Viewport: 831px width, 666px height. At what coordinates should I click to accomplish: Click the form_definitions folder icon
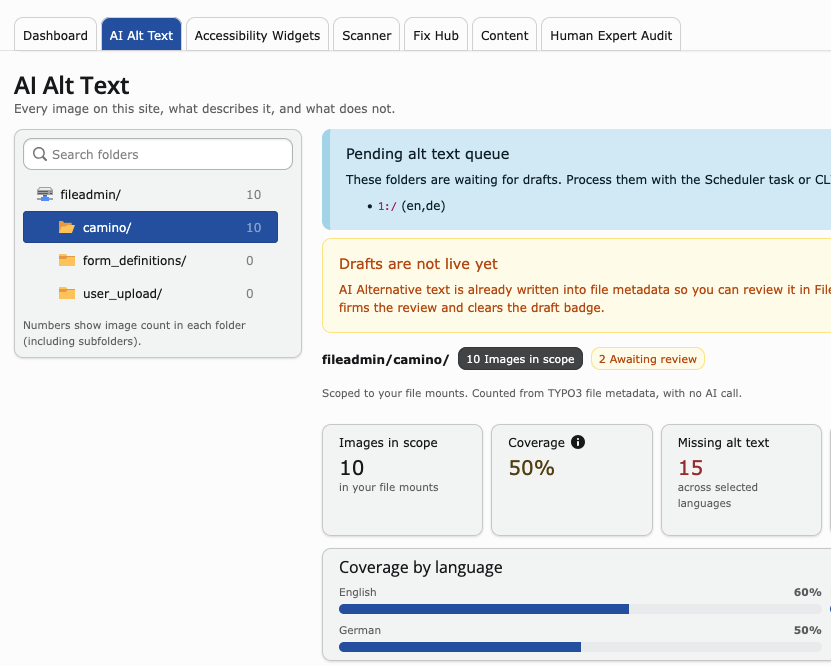coord(67,260)
